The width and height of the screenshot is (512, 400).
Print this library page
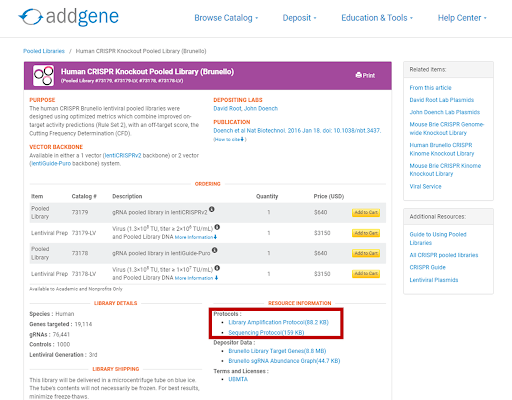click(365, 75)
